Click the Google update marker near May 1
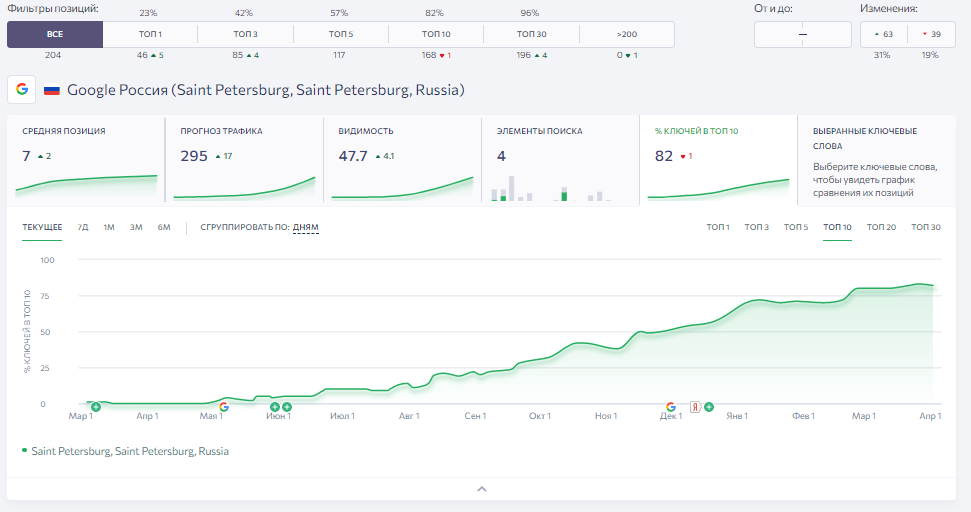971x512 pixels. click(x=224, y=407)
